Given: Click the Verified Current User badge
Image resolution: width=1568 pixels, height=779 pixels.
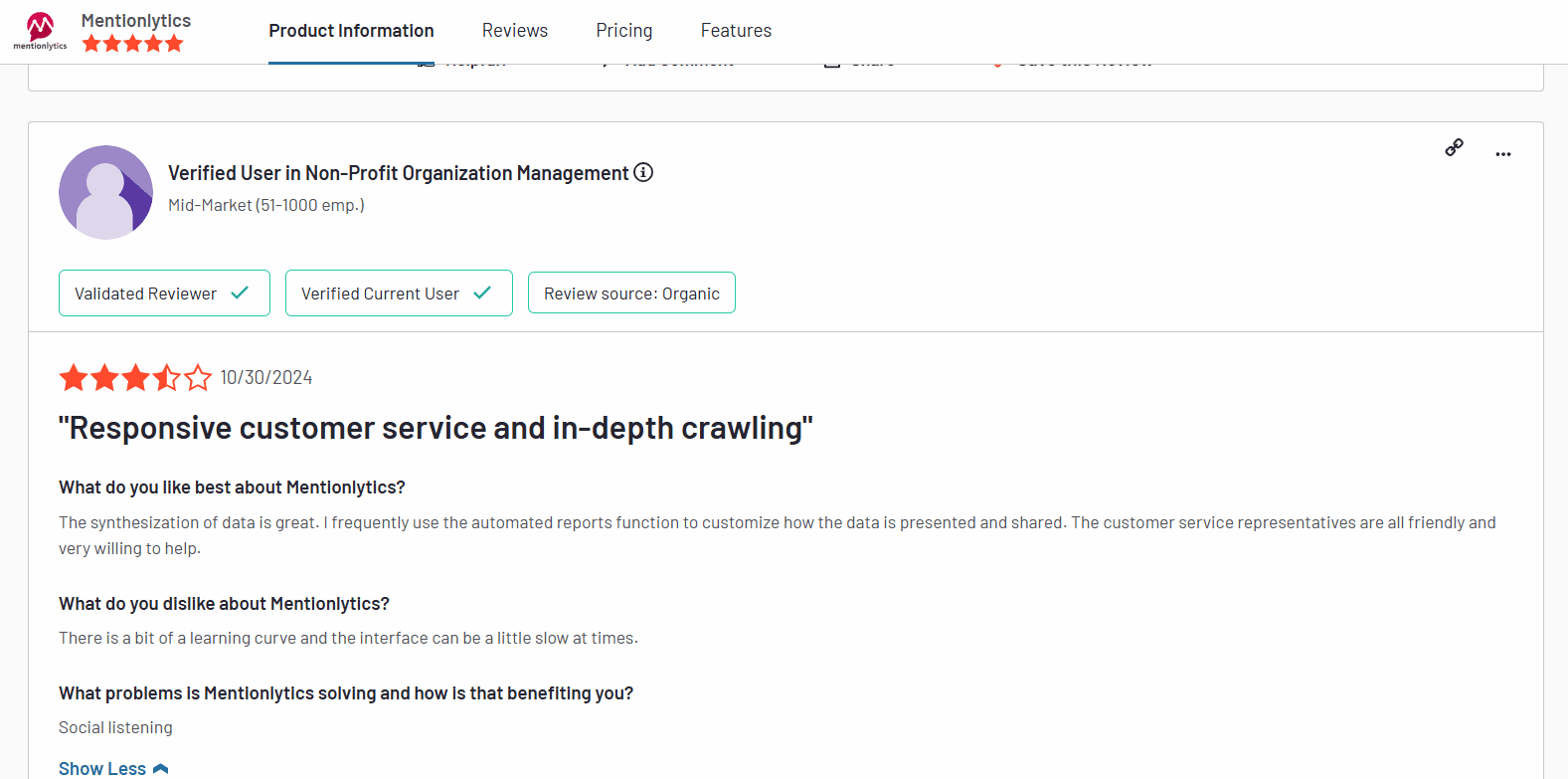Looking at the screenshot, I should pyautogui.click(x=380, y=293).
